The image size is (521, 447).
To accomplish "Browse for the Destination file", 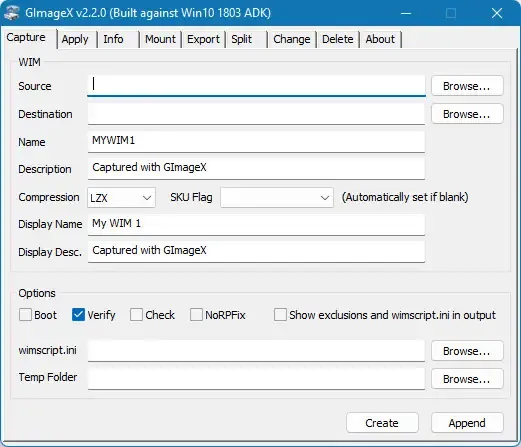I will click(x=467, y=114).
